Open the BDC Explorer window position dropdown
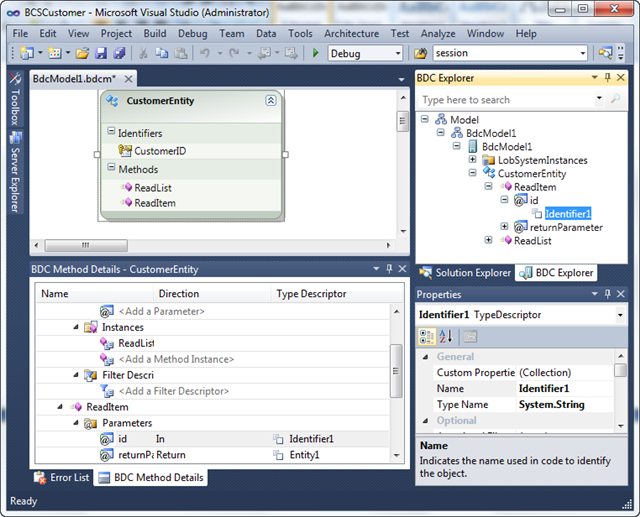 (x=594, y=77)
